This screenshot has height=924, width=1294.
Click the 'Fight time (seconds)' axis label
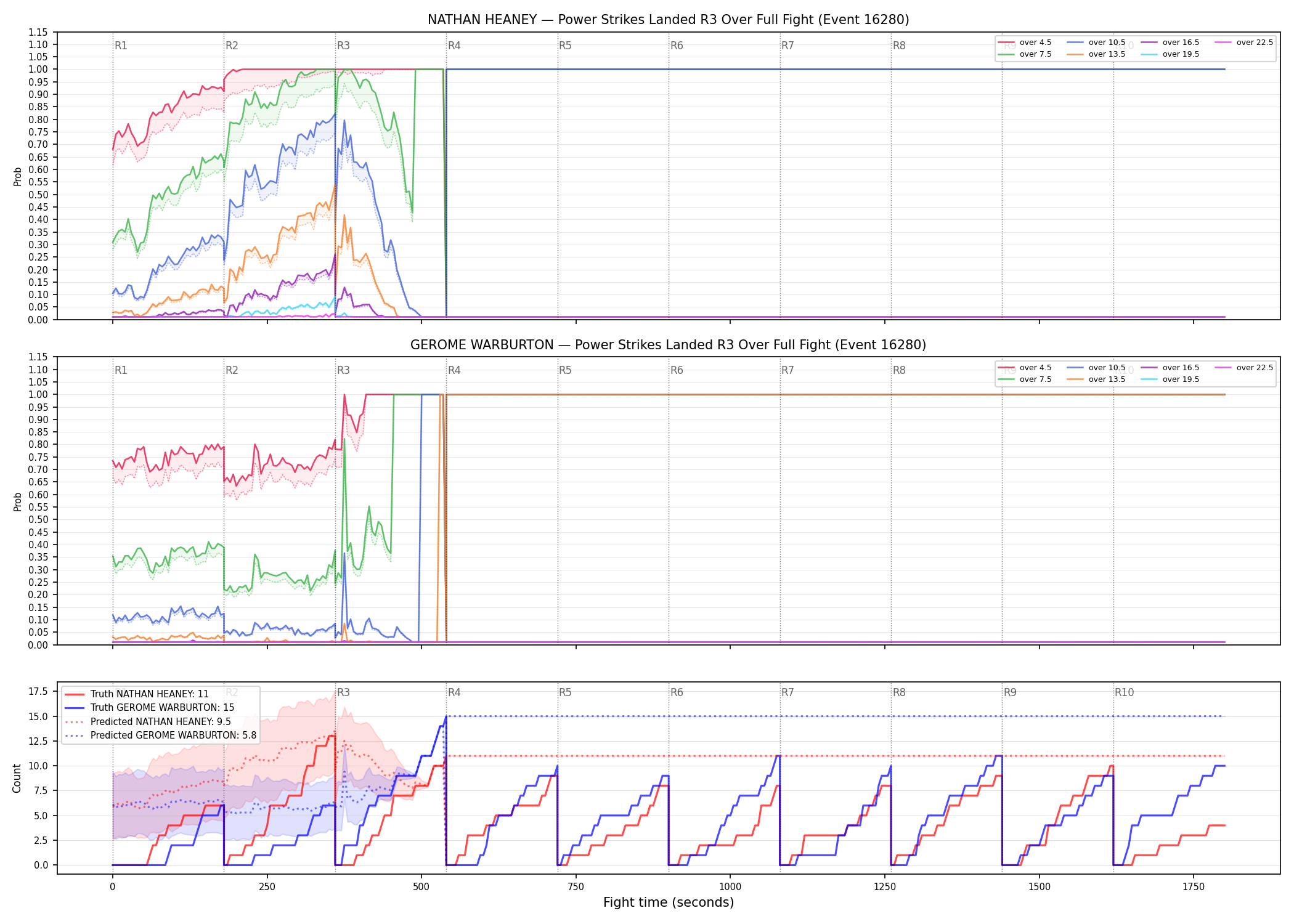click(669, 902)
